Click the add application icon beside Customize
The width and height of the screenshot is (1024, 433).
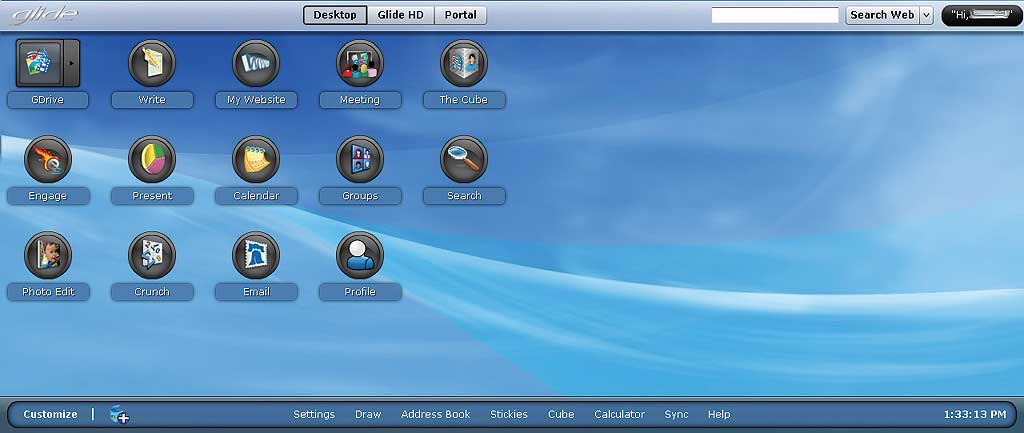tap(119, 414)
